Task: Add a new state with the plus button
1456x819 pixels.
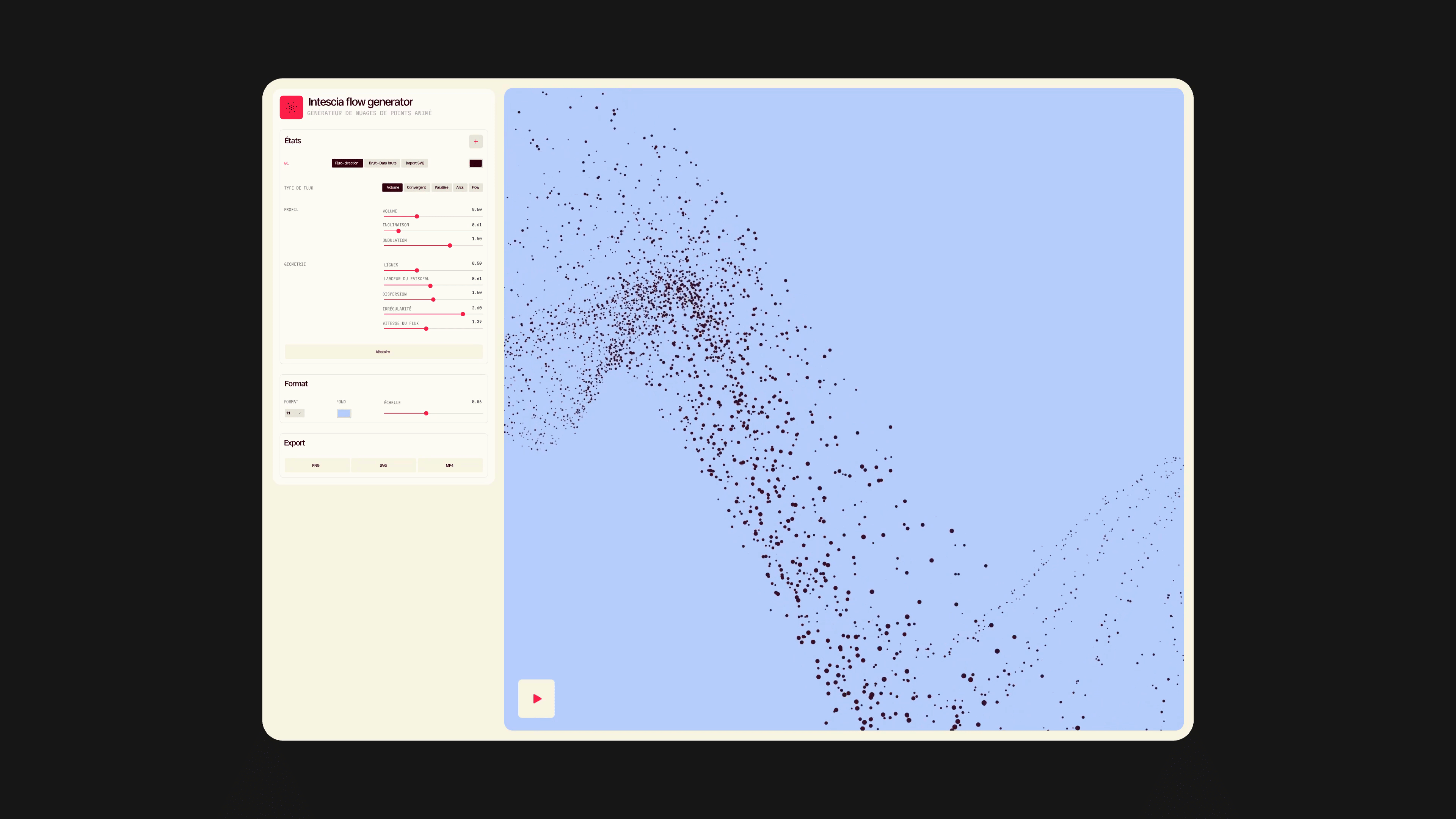Action: pos(476,141)
